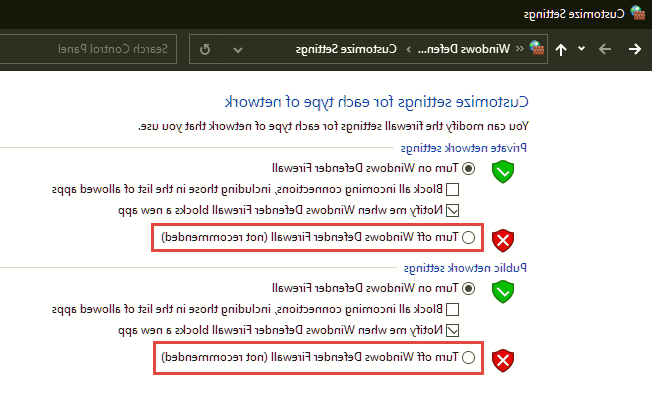Select Turn off Windows Defender Firewall for private network
This screenshot has width=652, height=403.
click(x=468, y=237)
